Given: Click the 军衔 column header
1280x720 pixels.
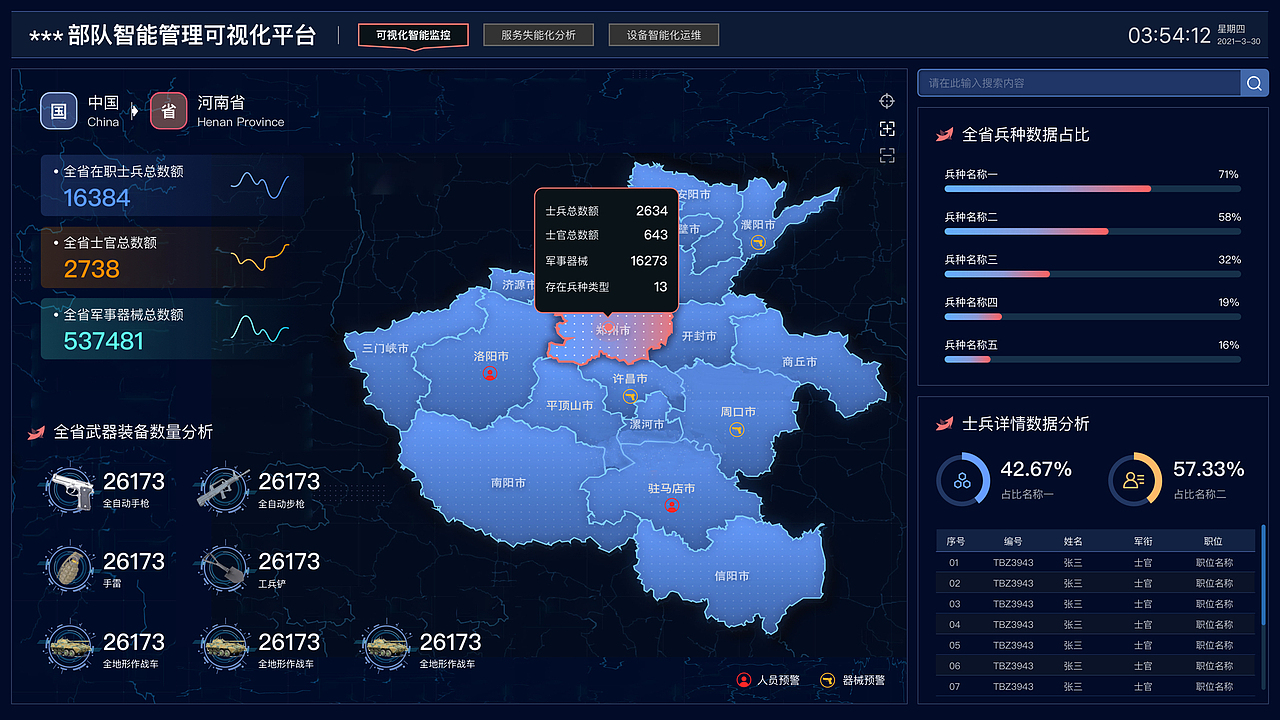Looking at the screenshot, I should [1143, 541].
